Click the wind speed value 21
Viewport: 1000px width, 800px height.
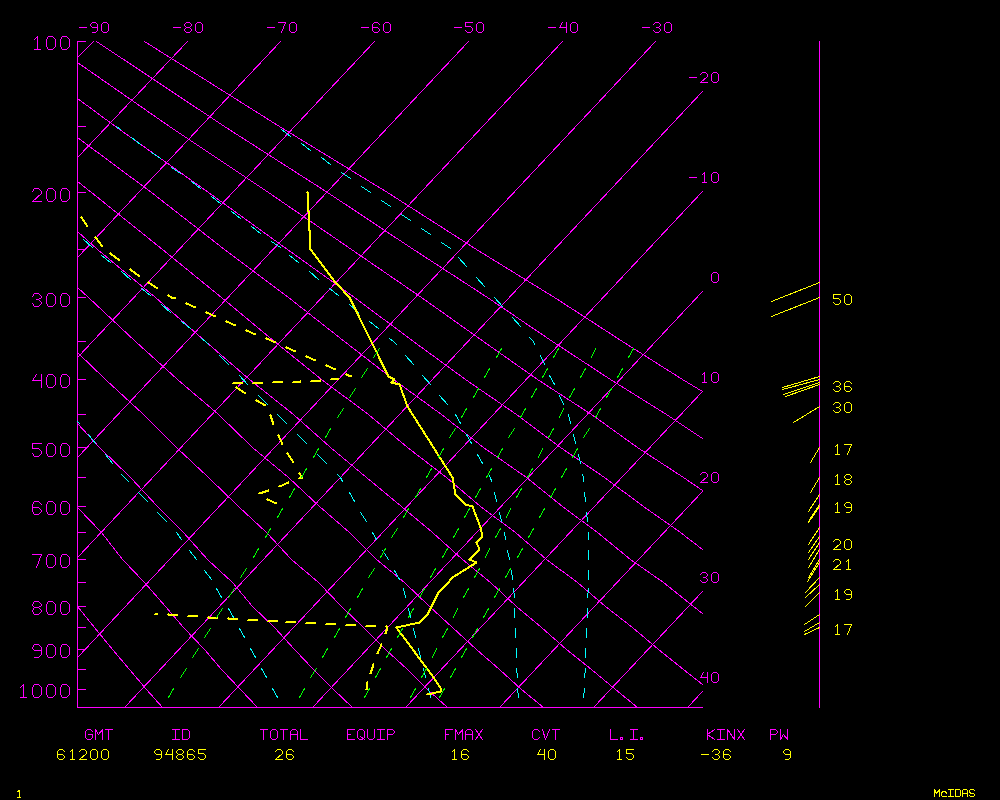point(842,565)
